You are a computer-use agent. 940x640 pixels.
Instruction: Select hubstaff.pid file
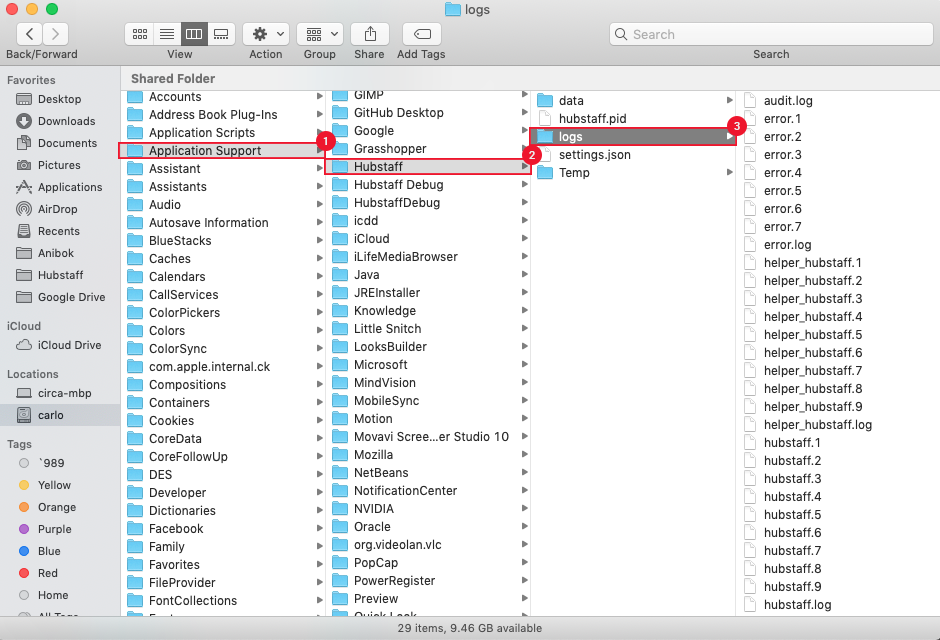tap(632, 119)
